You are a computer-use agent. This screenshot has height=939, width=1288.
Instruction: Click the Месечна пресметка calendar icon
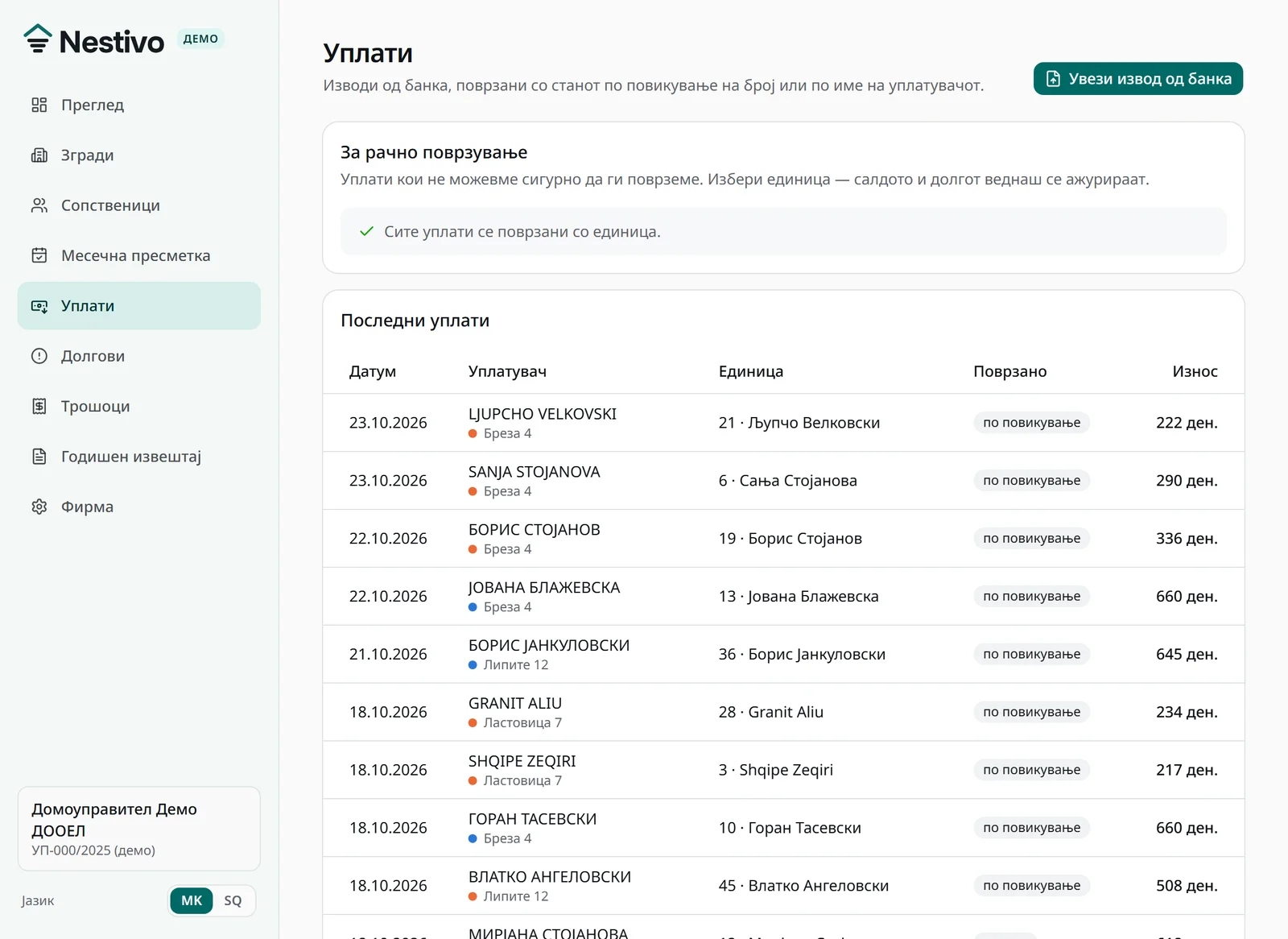39,255
